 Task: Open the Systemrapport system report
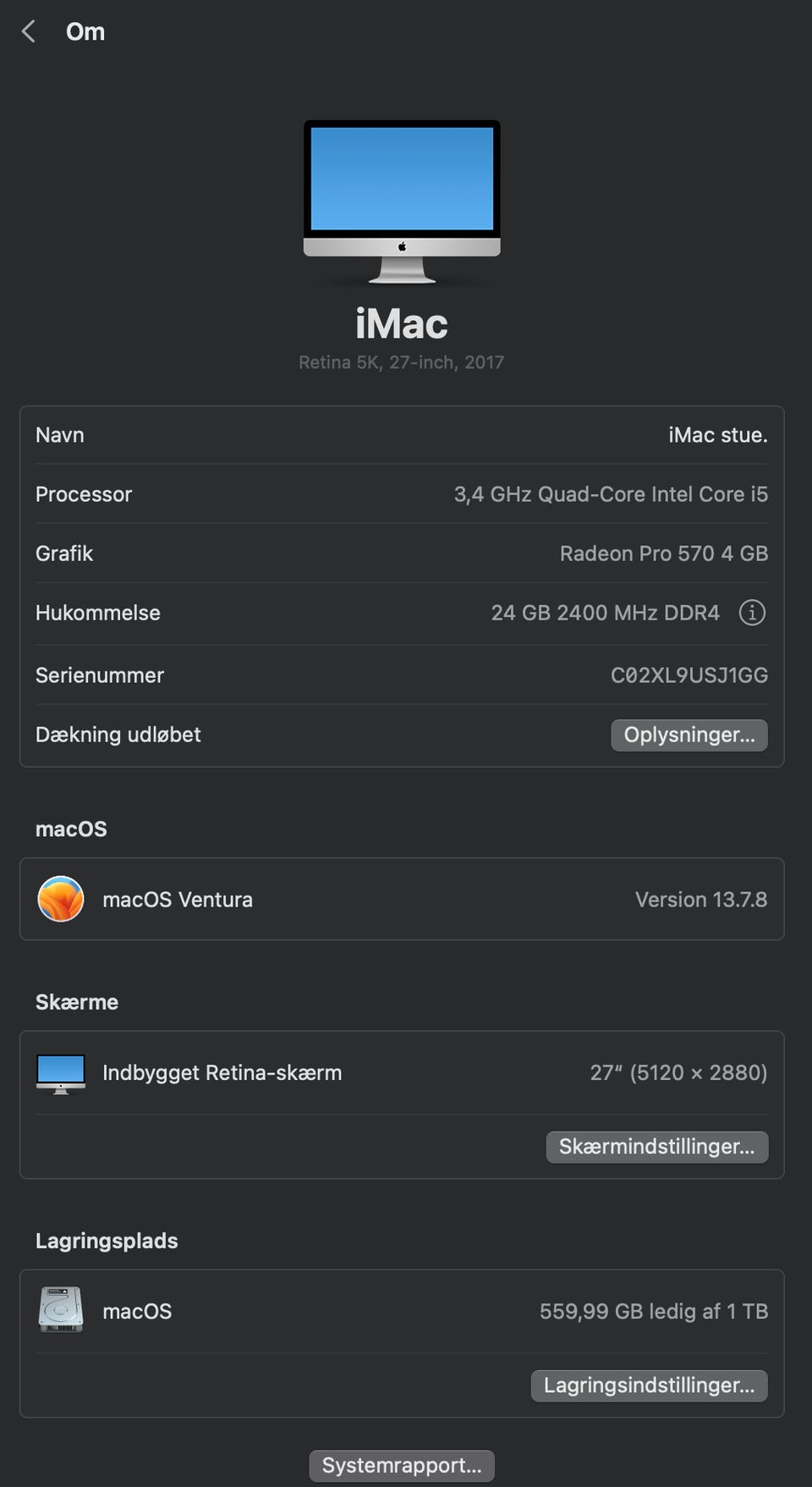[x=402, y=1465]
